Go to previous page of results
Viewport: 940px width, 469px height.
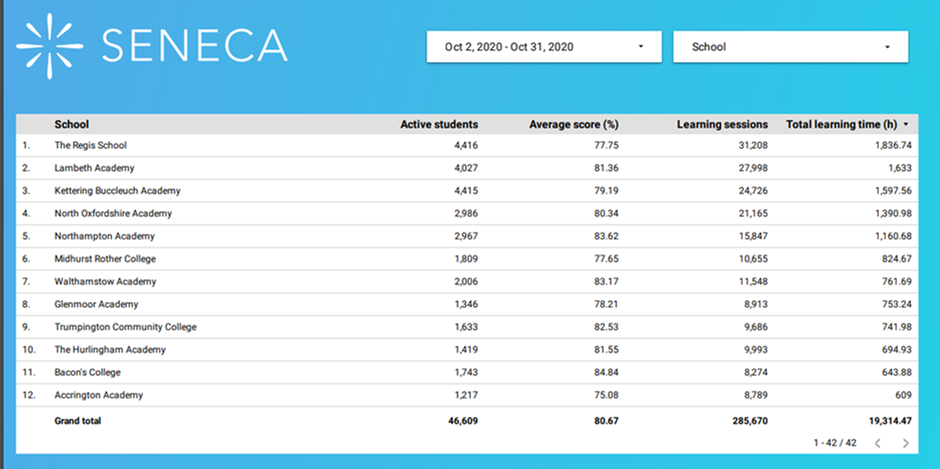pyautogui.click(x=878, y=442)
